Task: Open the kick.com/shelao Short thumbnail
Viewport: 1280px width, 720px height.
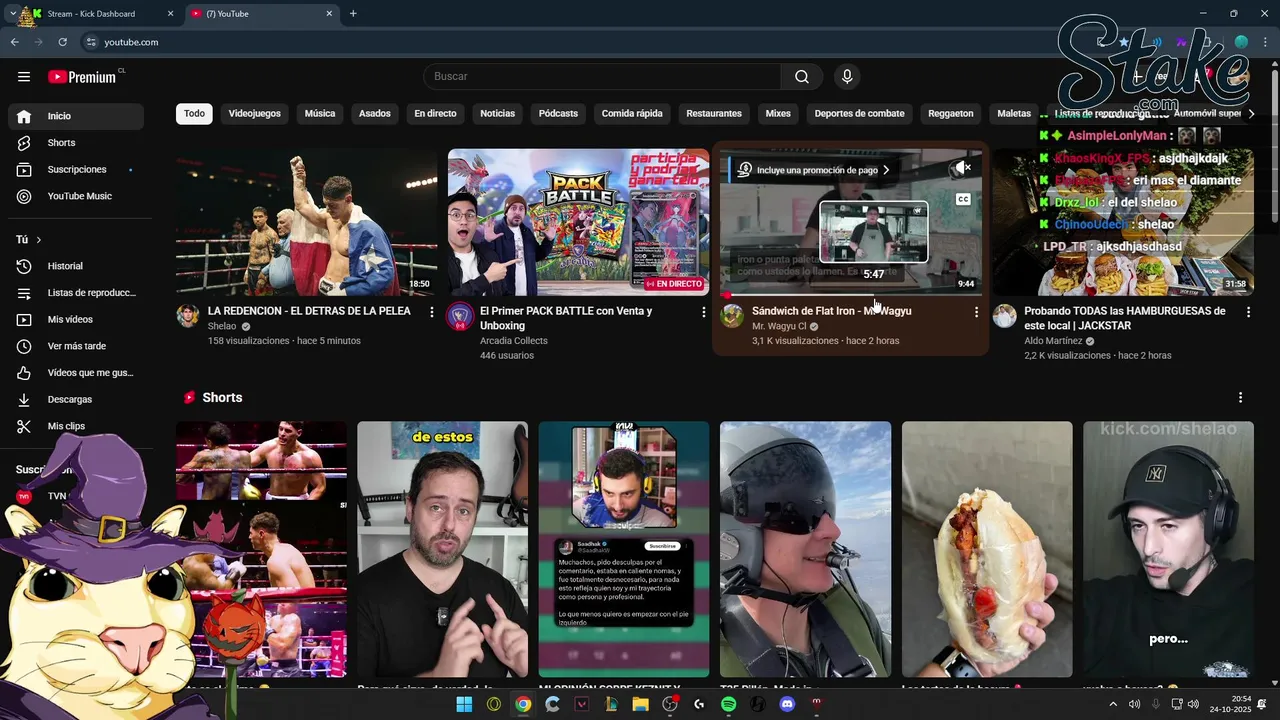Action: pyautogui.click(x=1168, y=549)
